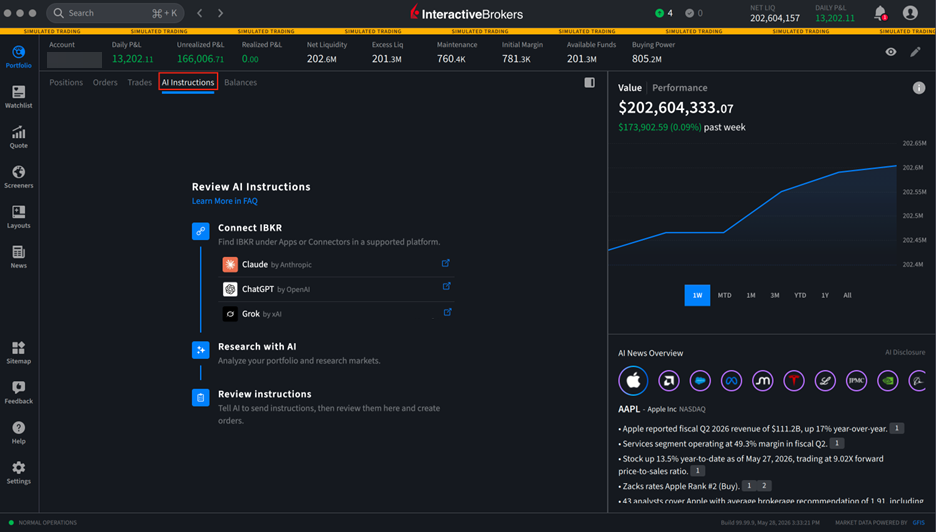Select the MTD chart range
This screenshot has height=532, width=936.
pos(724,295)
